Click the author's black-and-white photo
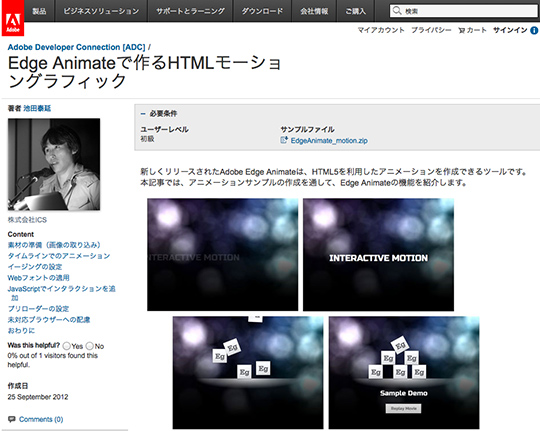The image size is (540, 431). click(x=54, y=164)
